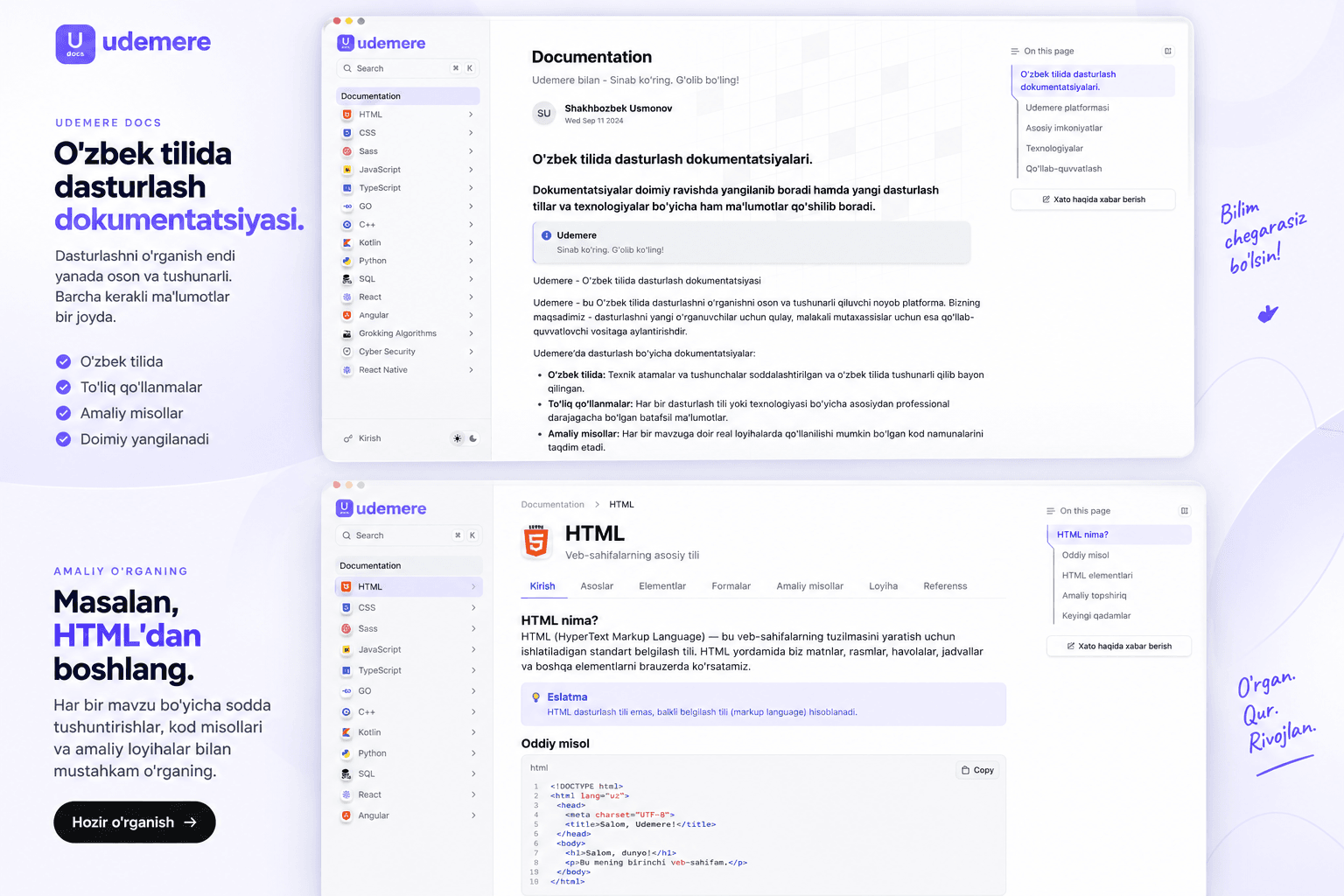Collapse On this page panel in HTML page window
Image resolution: width=1344 pixels, height=896 pixels.
click(x=1184, y=511)
